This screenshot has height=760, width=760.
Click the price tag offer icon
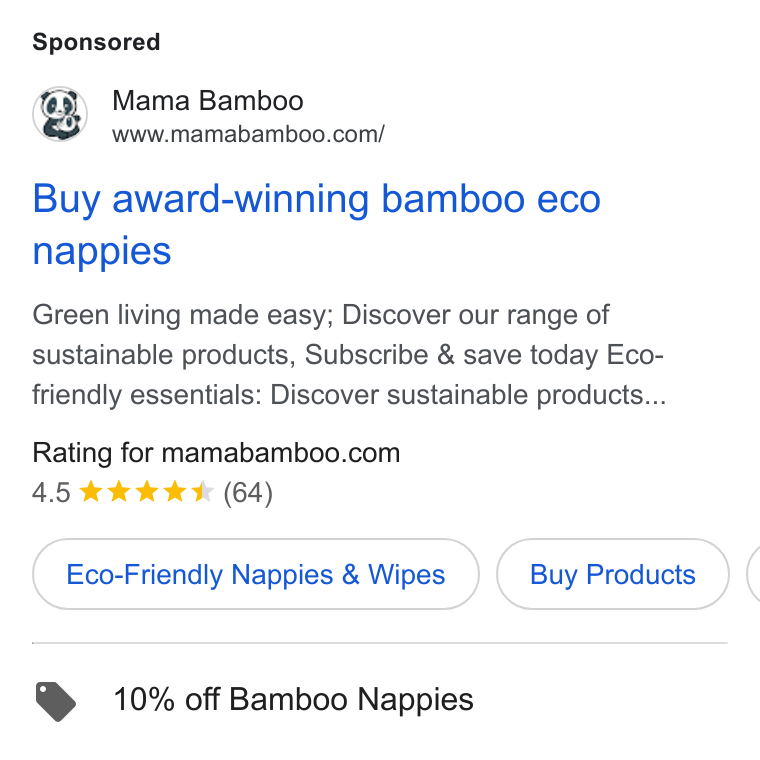pos(56,701)
